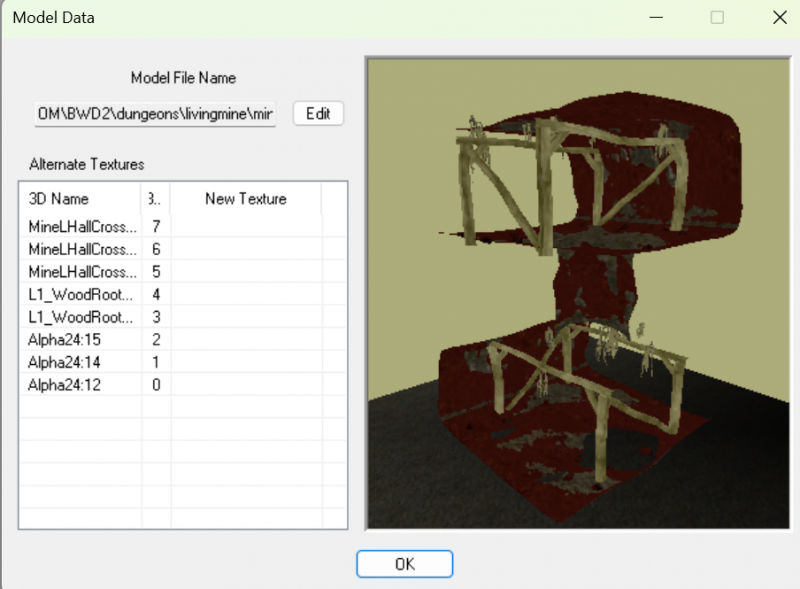Click the New Texture column header
The height and width of the screenshot is (589, 800).
245,199
